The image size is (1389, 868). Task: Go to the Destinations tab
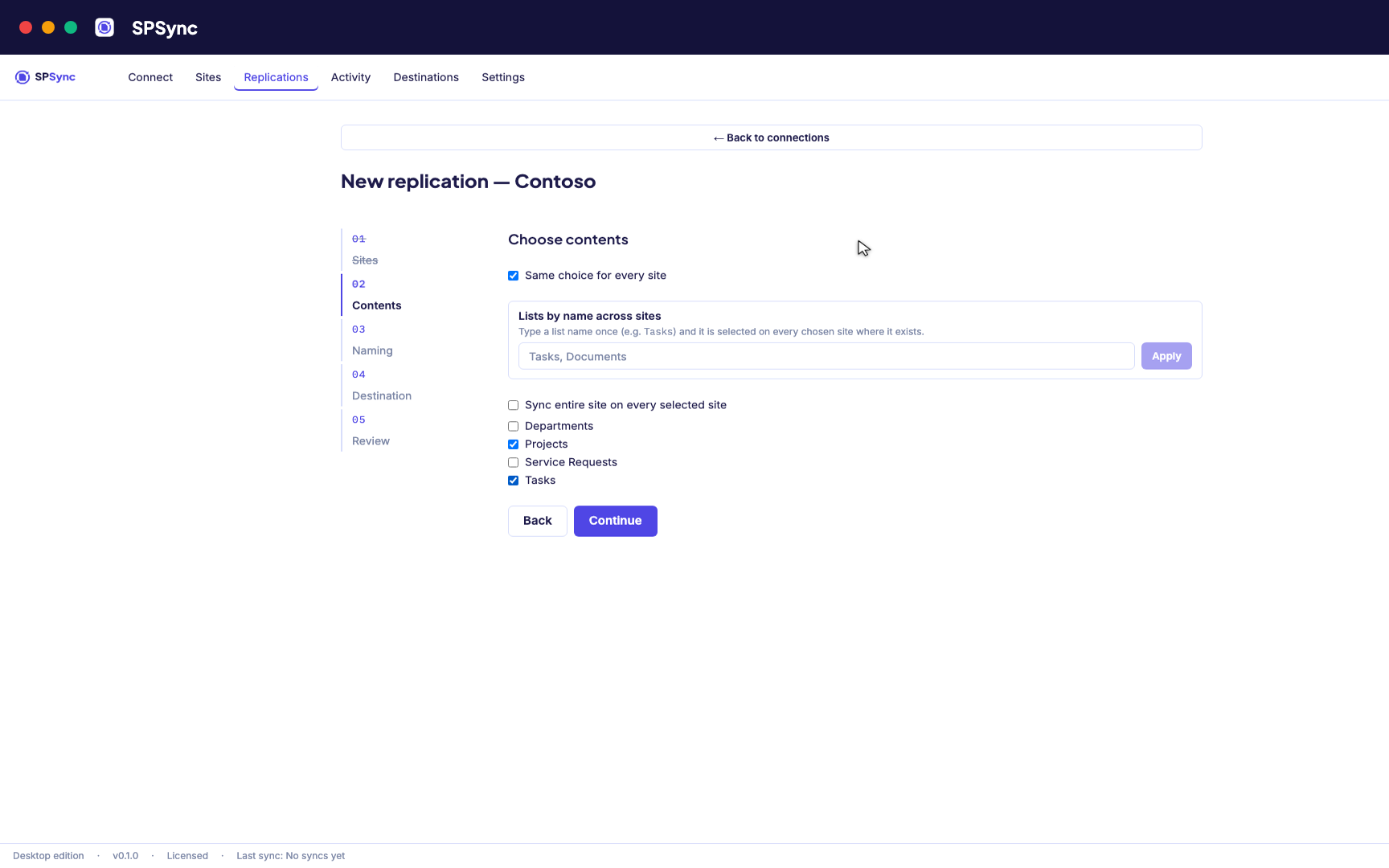426,77
